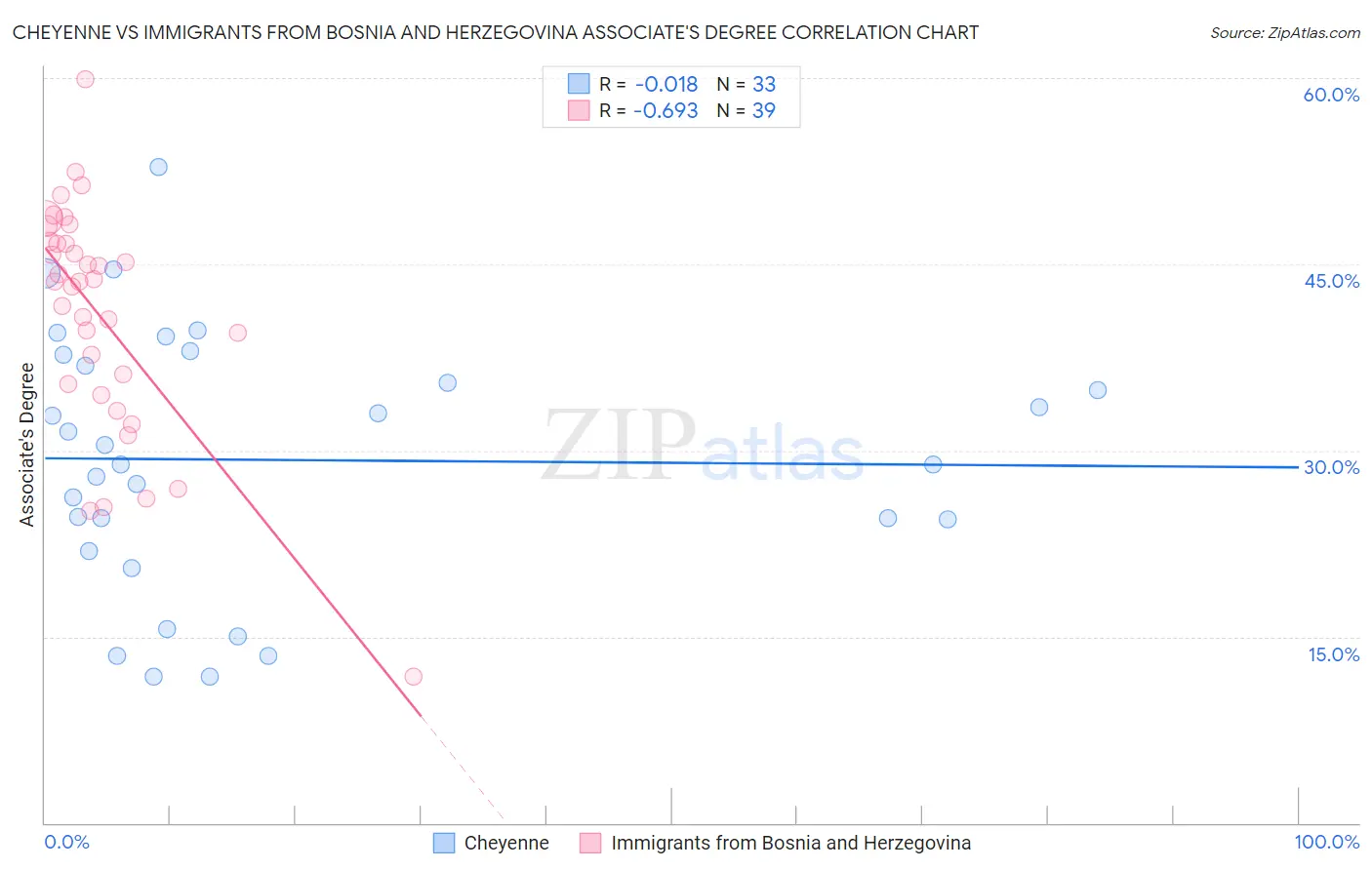1372x870 pixels.
Task: Select the highest blue Cheyenne data point
Action: pos(158,167)
